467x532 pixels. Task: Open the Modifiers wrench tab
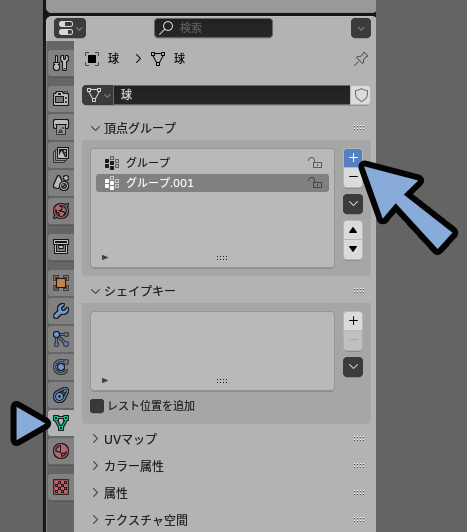click(x=61, y=311)
